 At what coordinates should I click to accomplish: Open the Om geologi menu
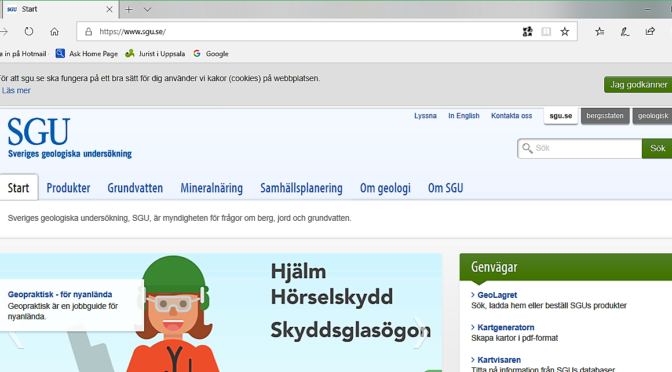tap(385, 188)
